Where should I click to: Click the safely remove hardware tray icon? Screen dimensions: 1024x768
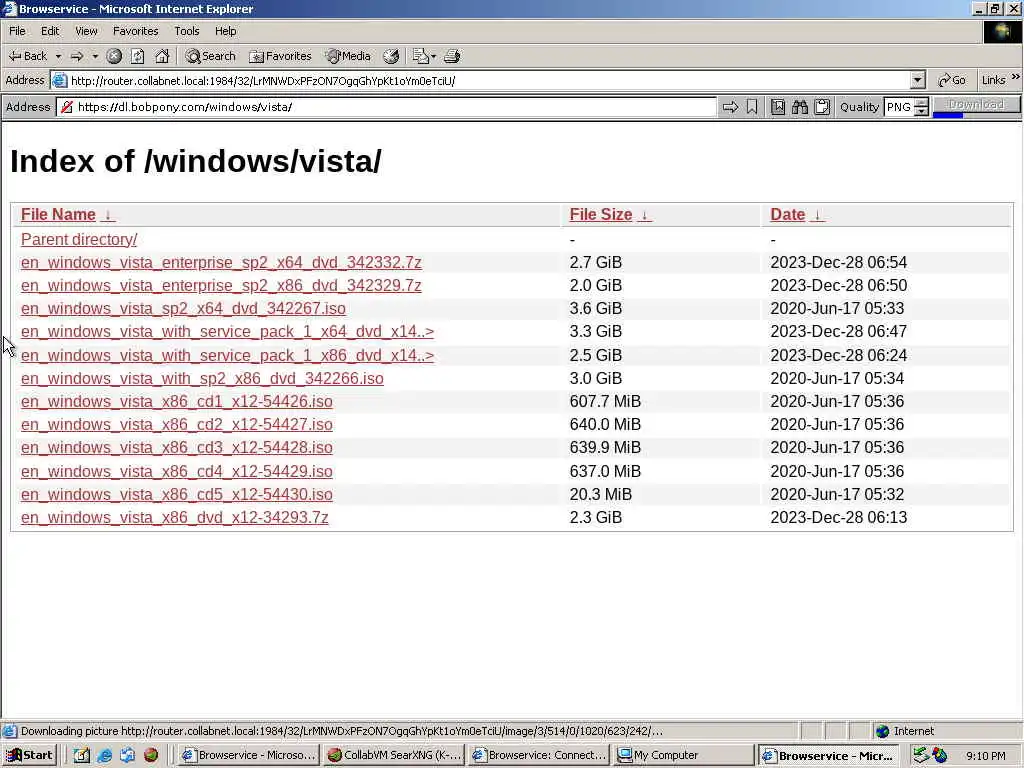pyautogui.click(x=920, y=755)
